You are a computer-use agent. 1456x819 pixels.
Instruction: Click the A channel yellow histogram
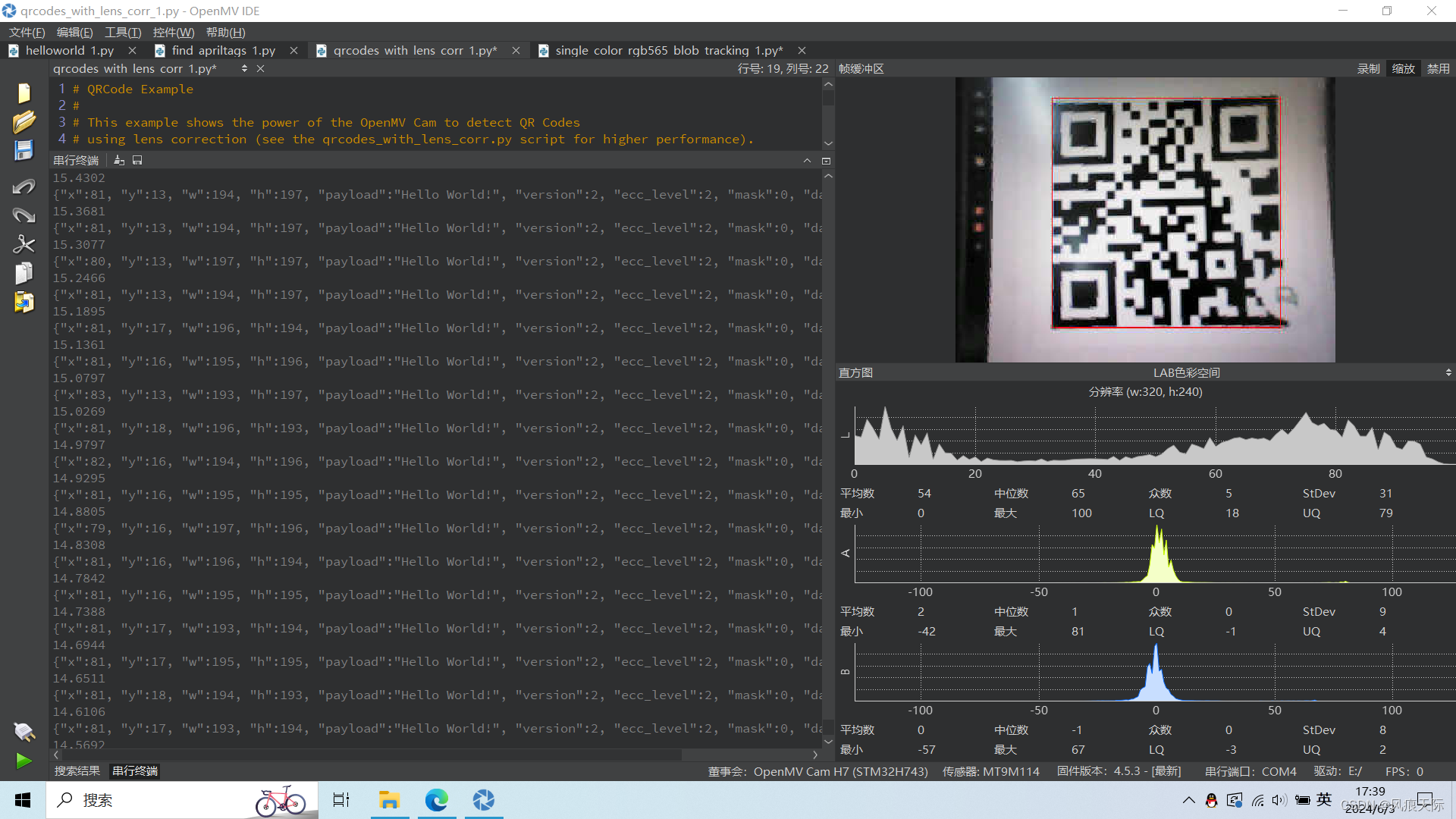point(1154,554)
